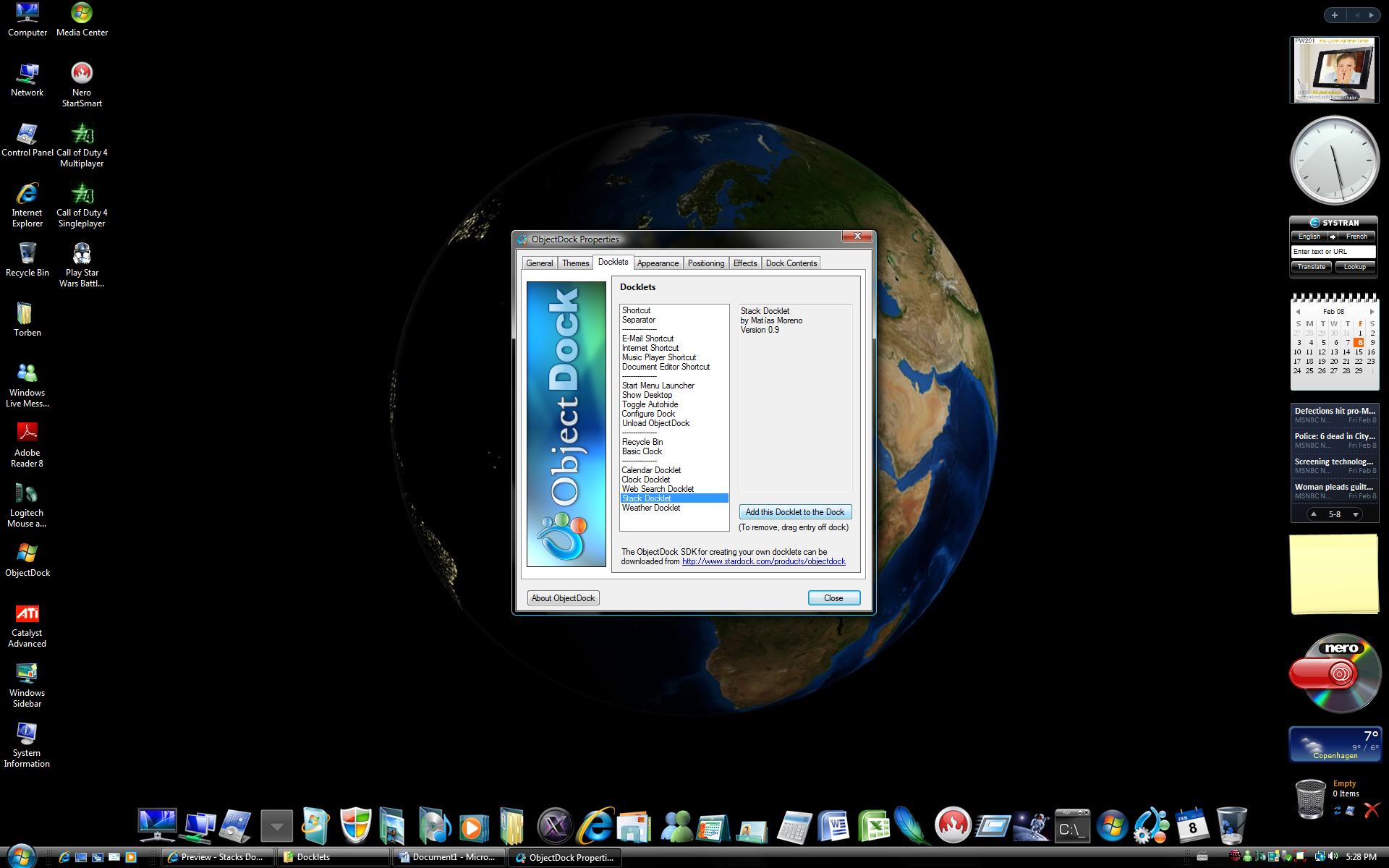The height and width of the screenshot is (868, 1389).
Task: Switch to the Themes tab
Action: pyautogui.click(x=575, y=263)
